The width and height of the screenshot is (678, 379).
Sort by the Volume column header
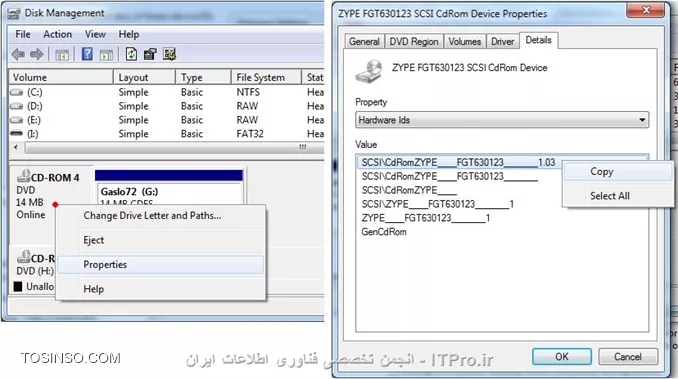click(x=61, y=77)
